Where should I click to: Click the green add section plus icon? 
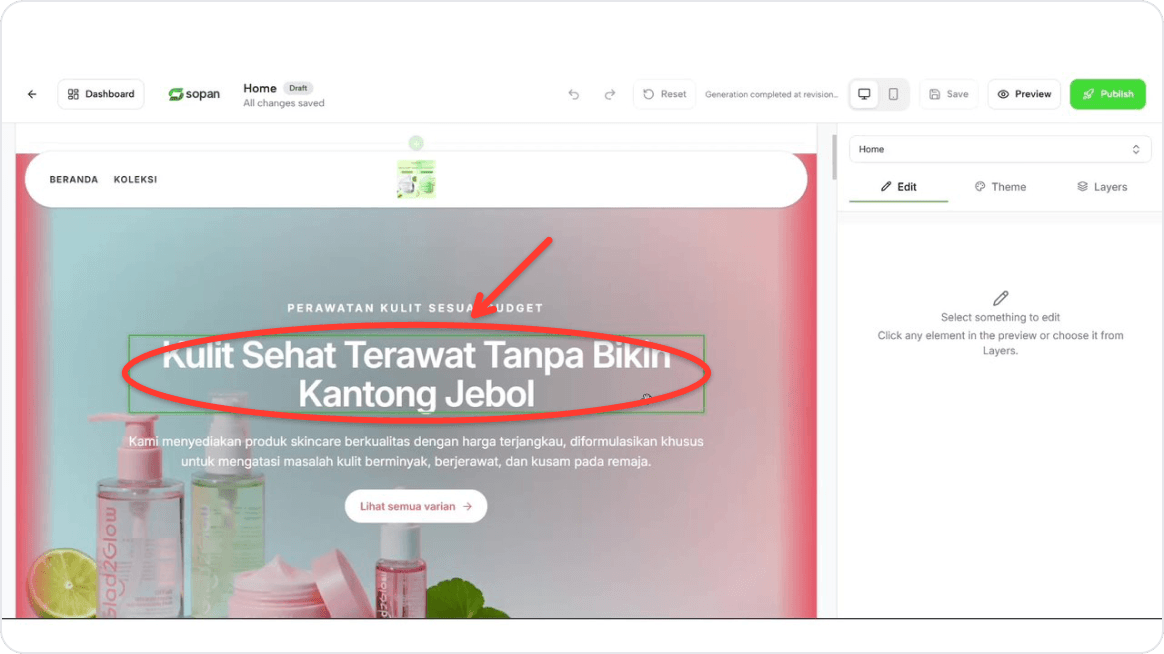point(416,143)
